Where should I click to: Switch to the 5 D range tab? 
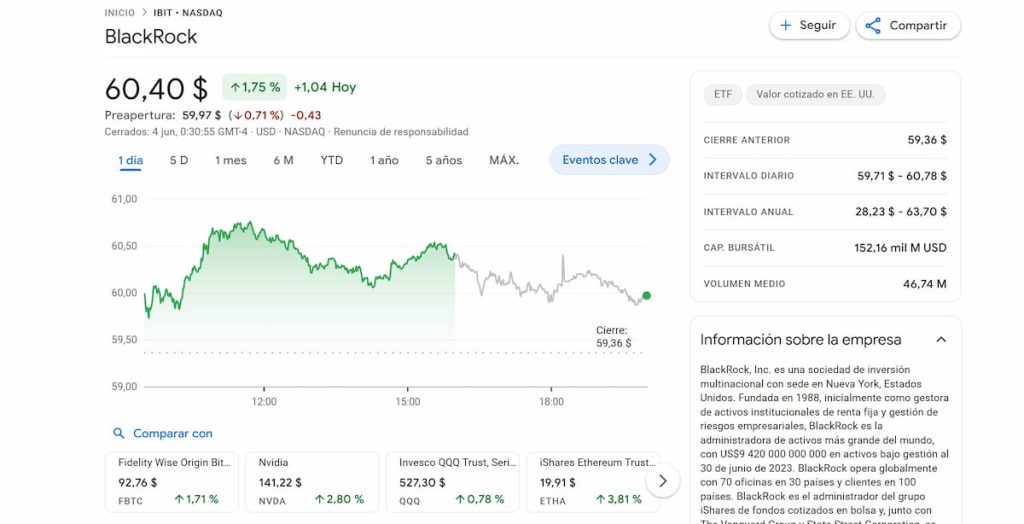click(x=179, y=160)
